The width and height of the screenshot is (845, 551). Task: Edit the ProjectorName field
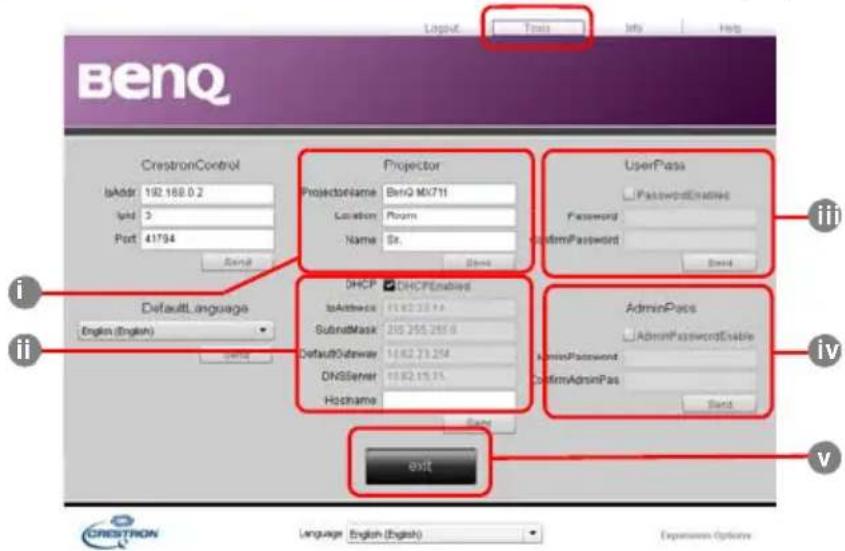pos(448,193)
